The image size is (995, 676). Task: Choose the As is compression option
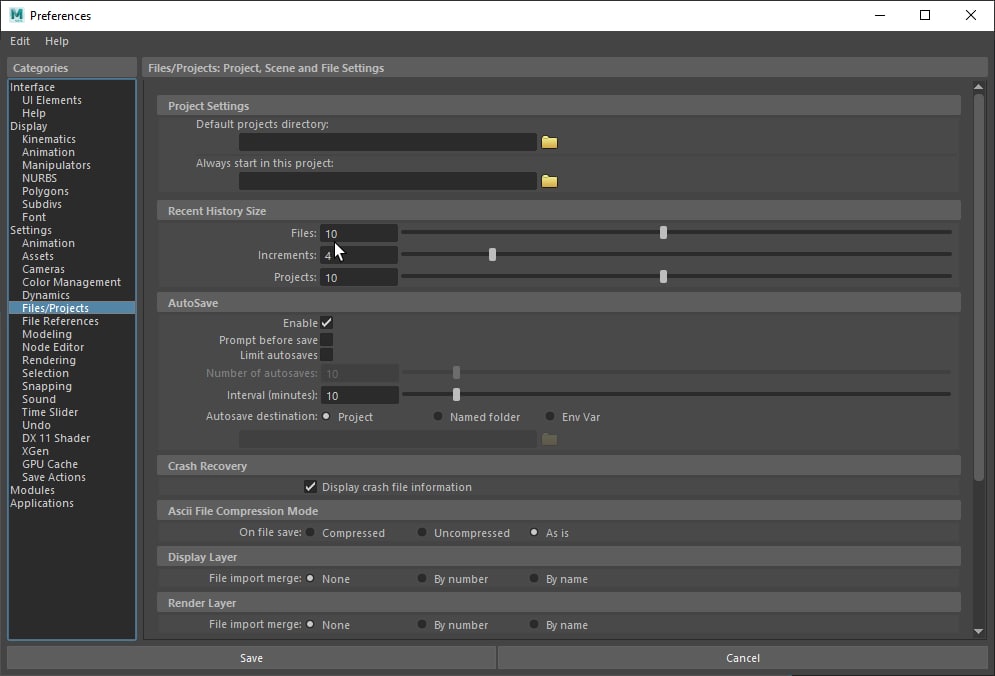[534, 533]
